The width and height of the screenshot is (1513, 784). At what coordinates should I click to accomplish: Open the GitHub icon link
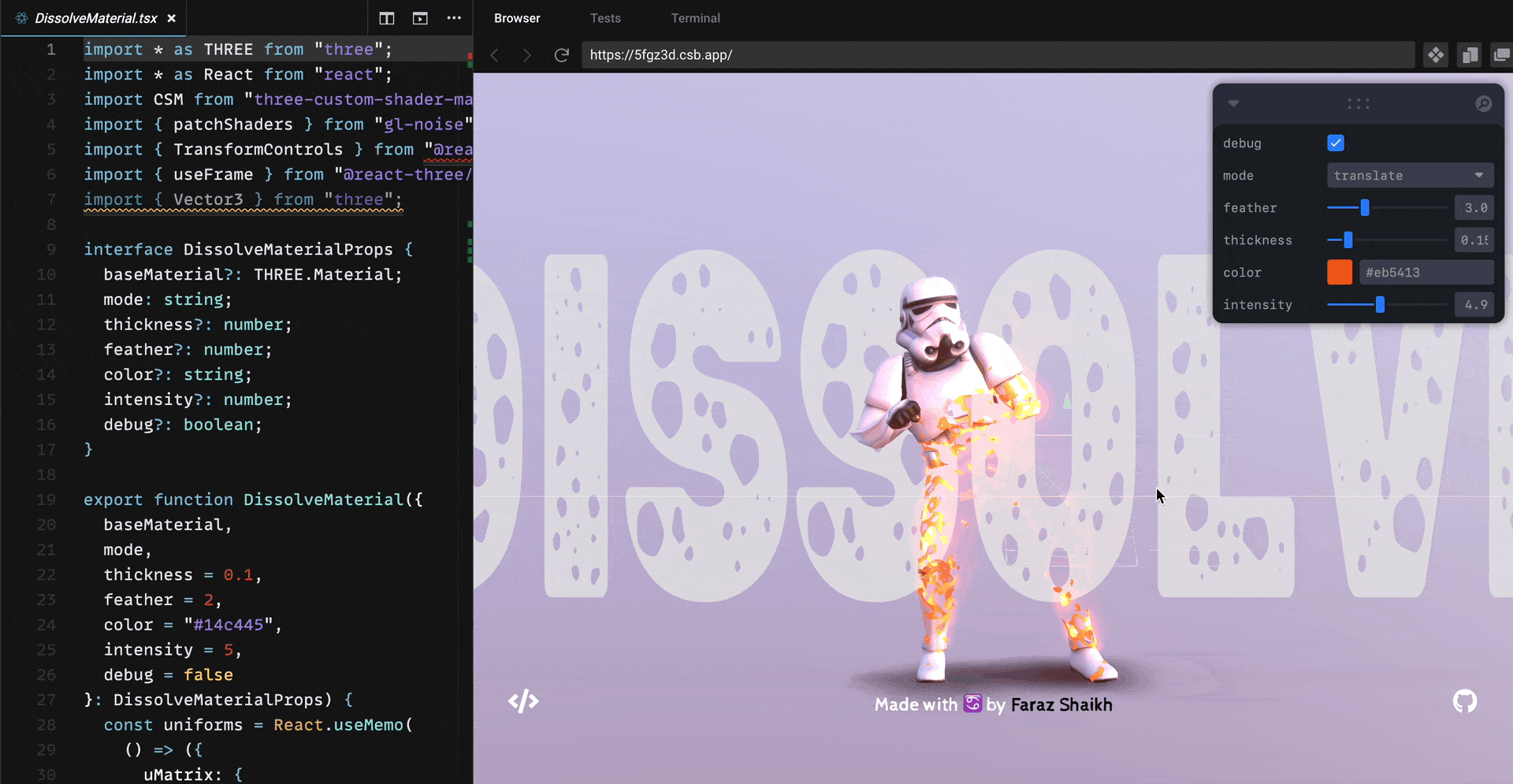point(1465,700)
